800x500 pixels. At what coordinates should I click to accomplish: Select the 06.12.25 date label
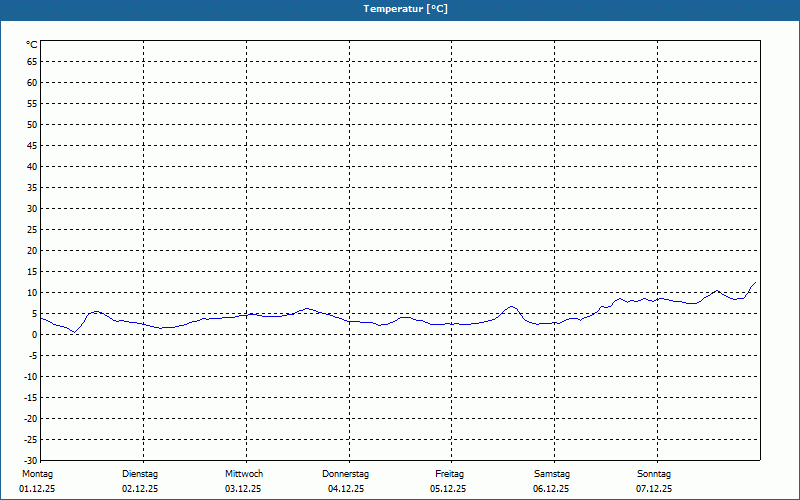(551, 489)
